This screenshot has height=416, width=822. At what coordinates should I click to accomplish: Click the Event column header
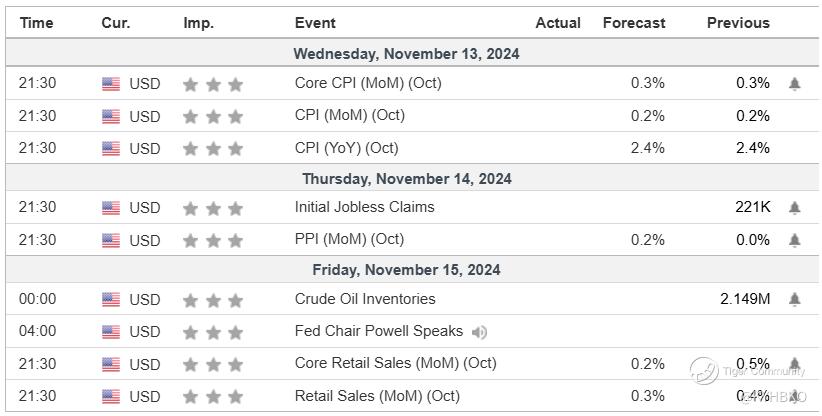click(x=316, y=23)
